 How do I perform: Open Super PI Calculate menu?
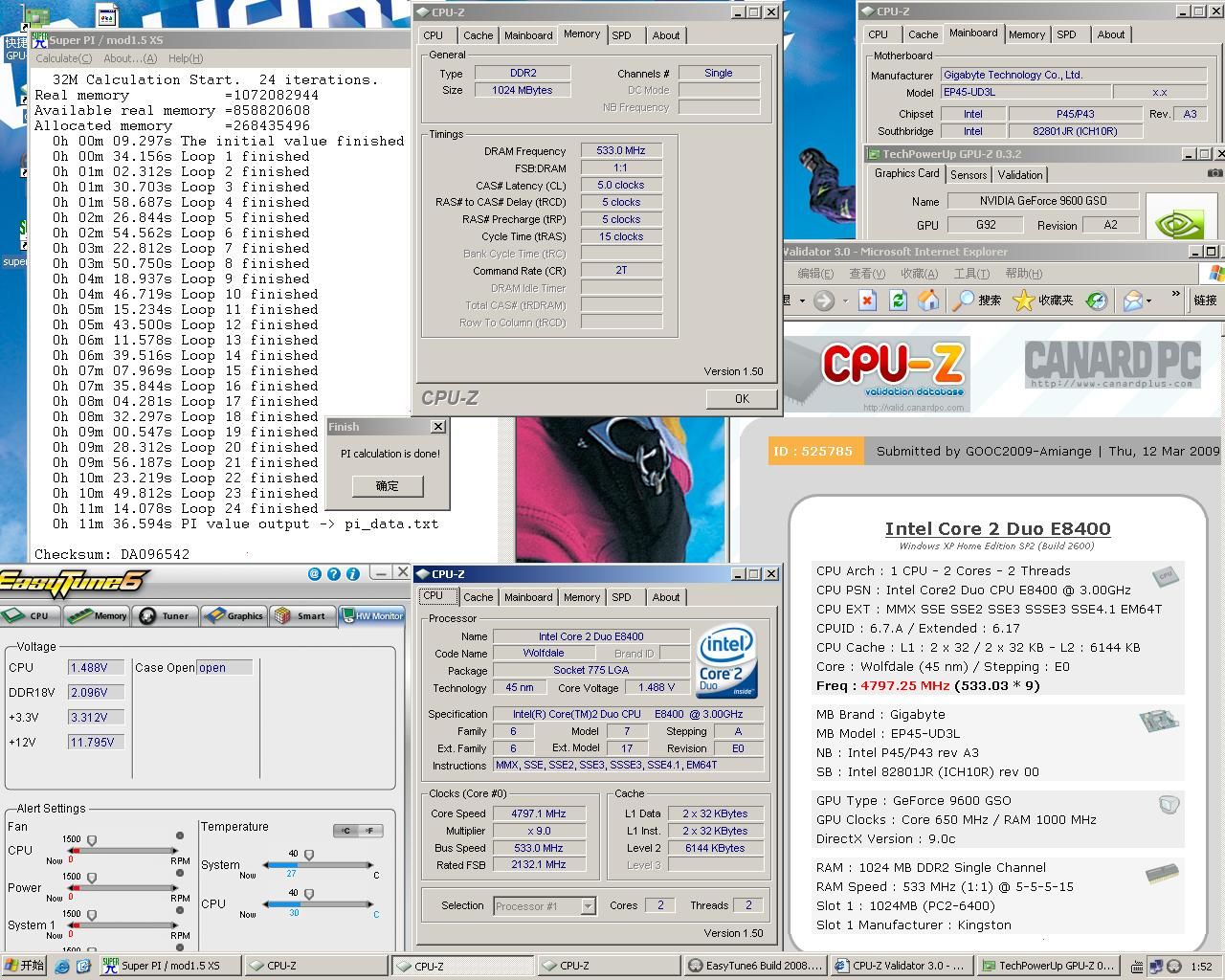pyautogui.click(x=63, y=58)
